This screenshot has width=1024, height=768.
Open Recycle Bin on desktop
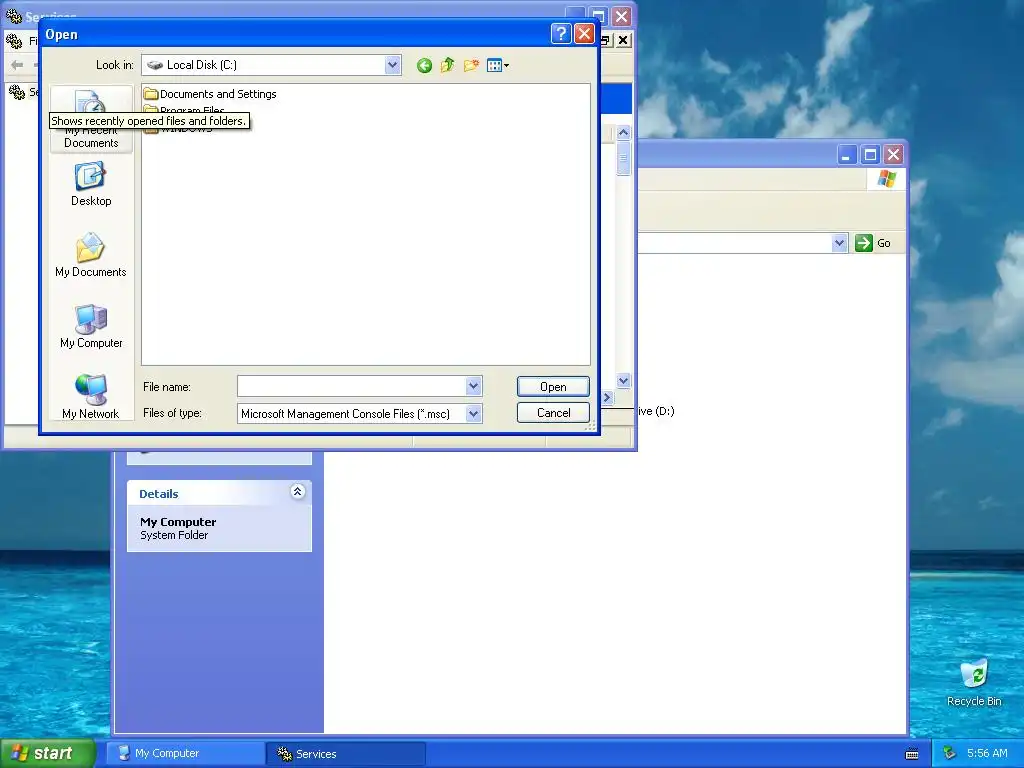click(974, 682)
